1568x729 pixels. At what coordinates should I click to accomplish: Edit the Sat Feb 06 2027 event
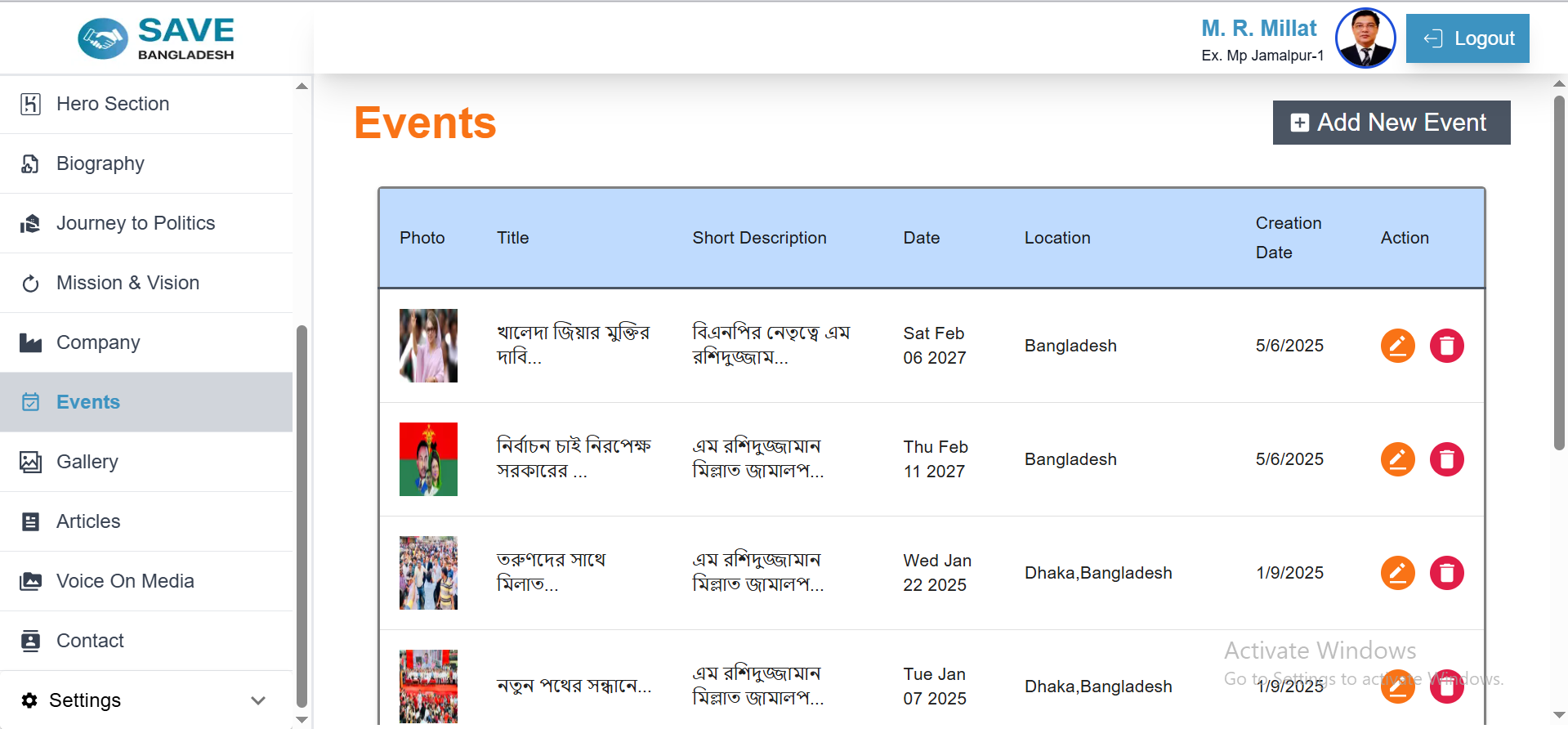pos(1397,346)
